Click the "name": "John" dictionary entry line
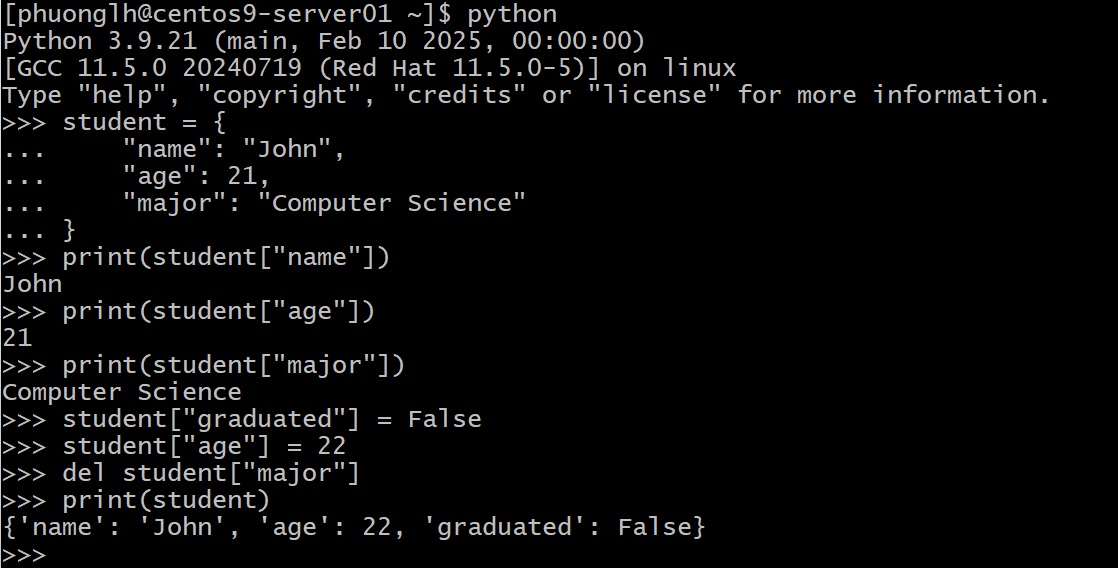Screen dimensions: 1118x568 (233, 149)
